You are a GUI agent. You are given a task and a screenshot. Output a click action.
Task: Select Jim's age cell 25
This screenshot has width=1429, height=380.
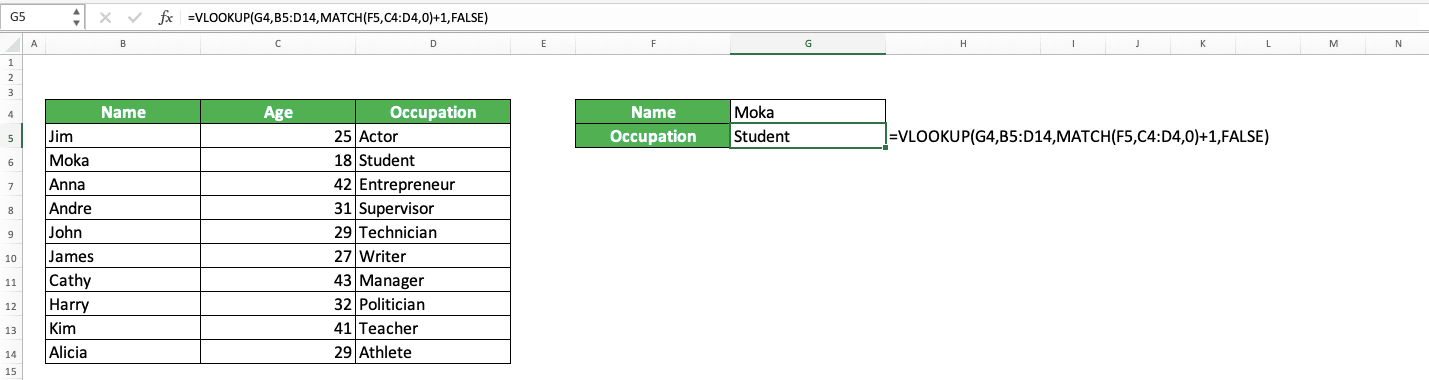pos(277,136)
